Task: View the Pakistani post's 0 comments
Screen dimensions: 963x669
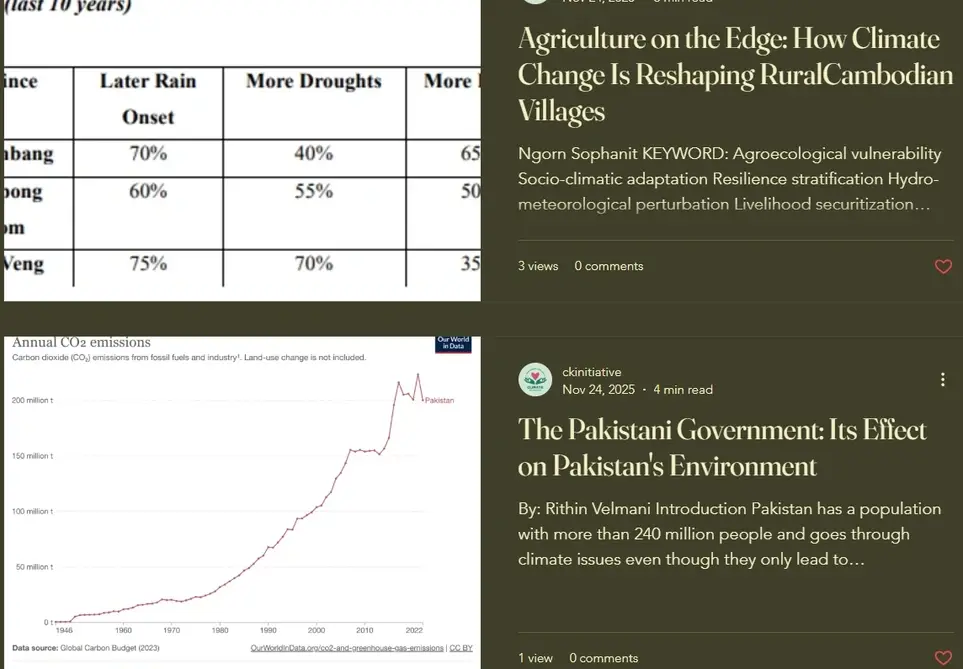Action: (x=604, y=658)
